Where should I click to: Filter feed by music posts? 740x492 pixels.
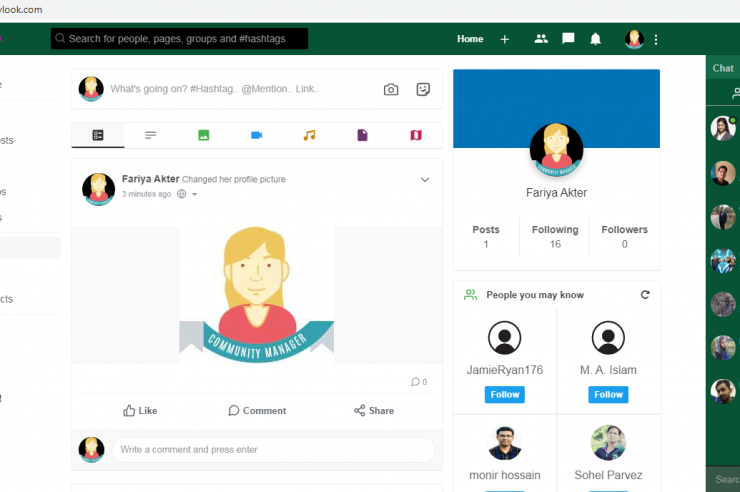[309, 135]
